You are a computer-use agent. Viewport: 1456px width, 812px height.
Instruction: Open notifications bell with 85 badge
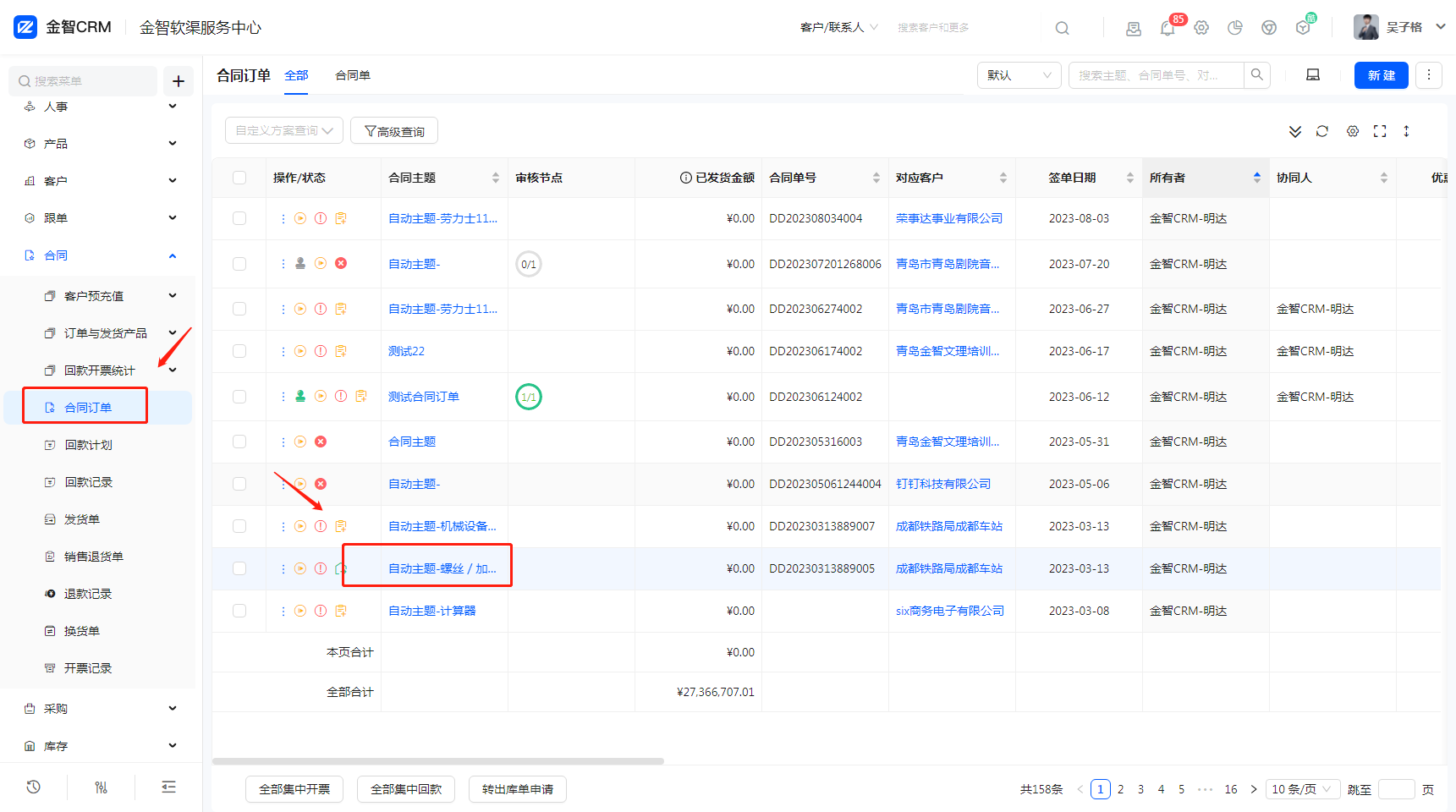[1168, 28]
